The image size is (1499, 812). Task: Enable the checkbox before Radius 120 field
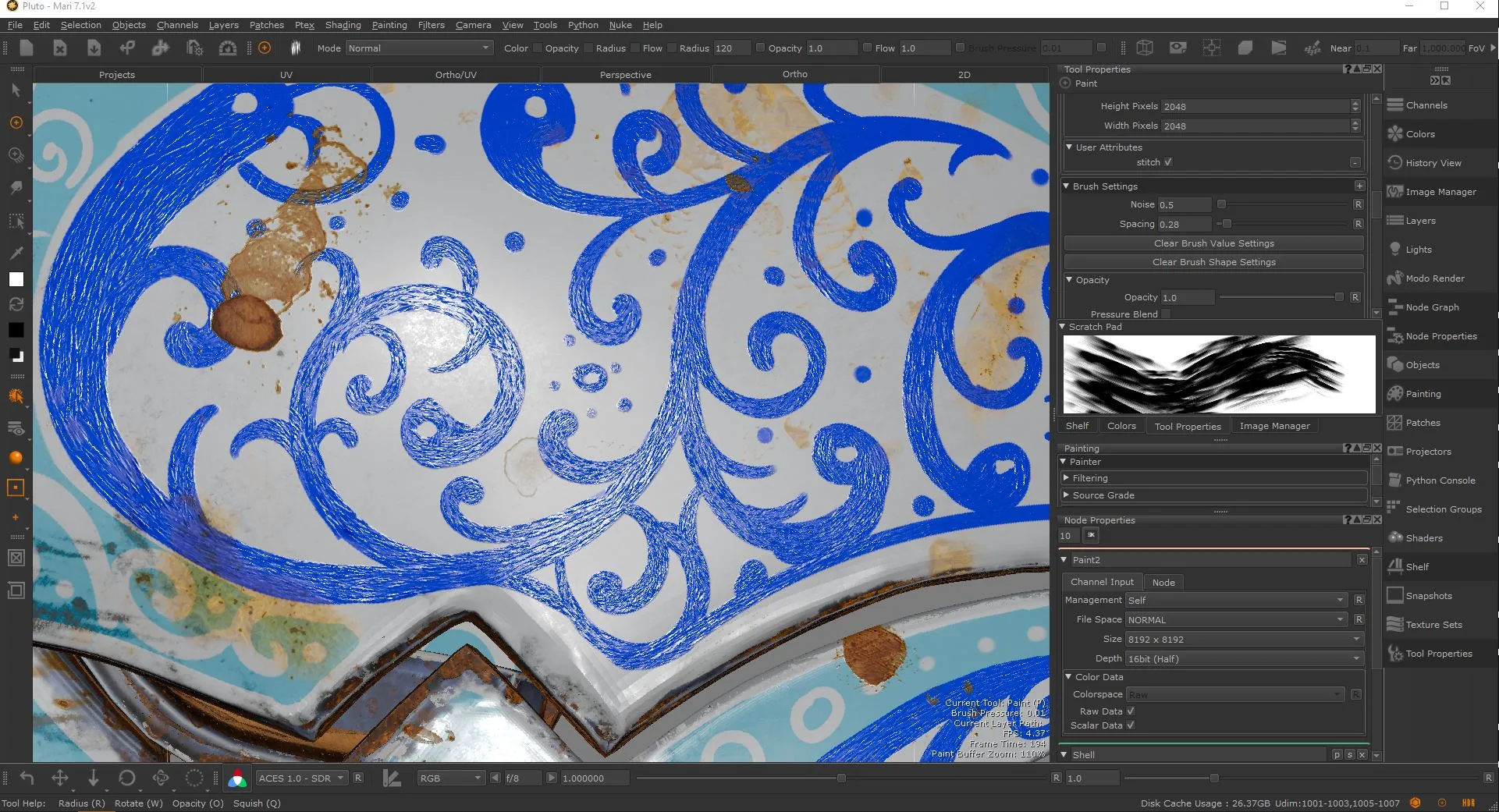(672, 48)
